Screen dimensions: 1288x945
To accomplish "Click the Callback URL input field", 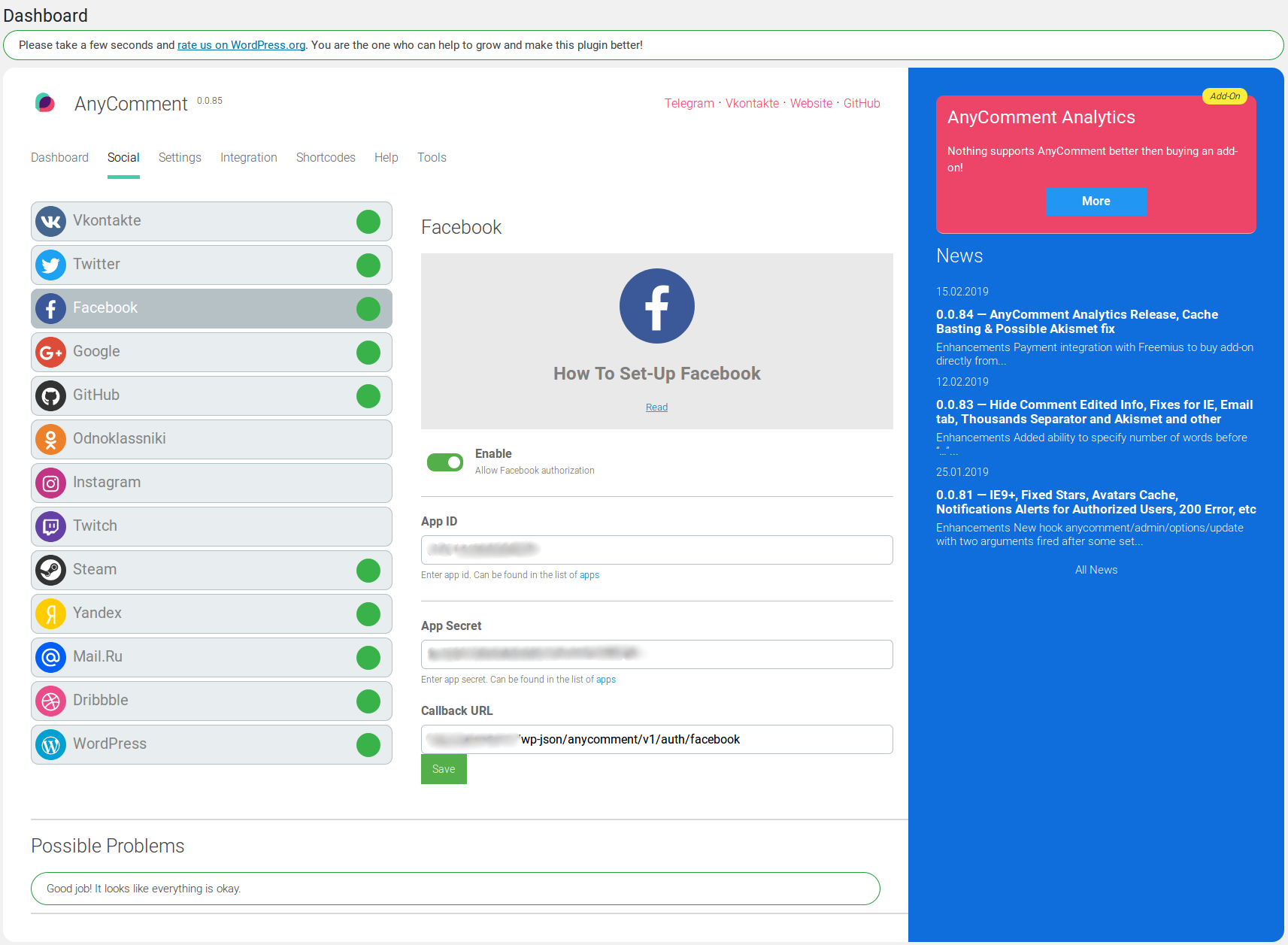I will pyautogui.click(x=657, y=739).
